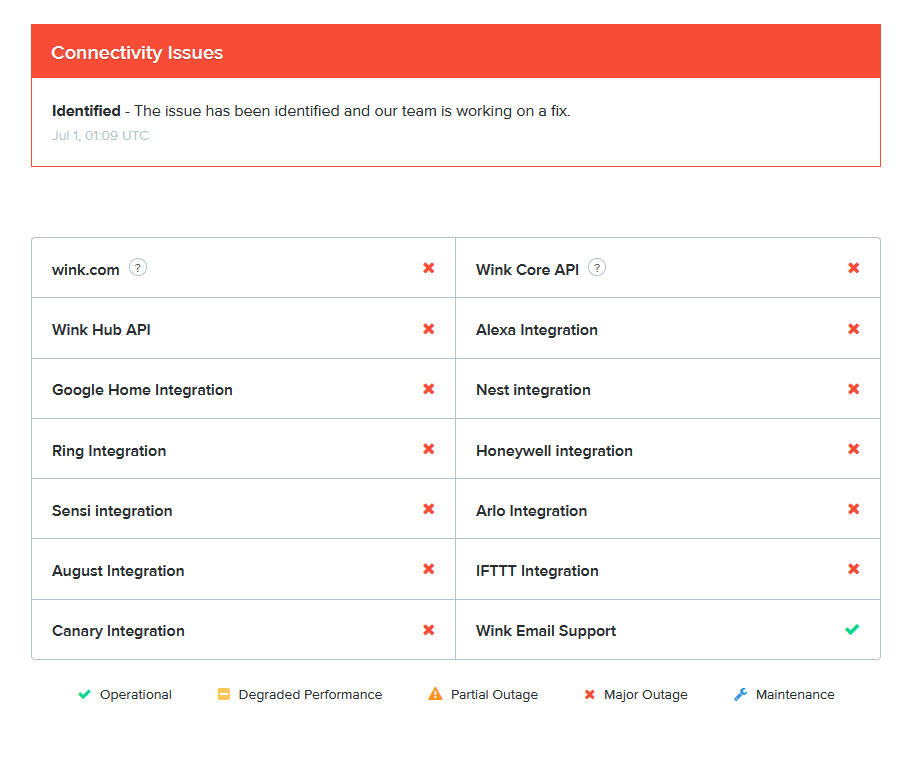This screenshot has width=920, height=762.
Task: Click the 'Degraded Performance' legend text
Action: click(x=310, y=695)
